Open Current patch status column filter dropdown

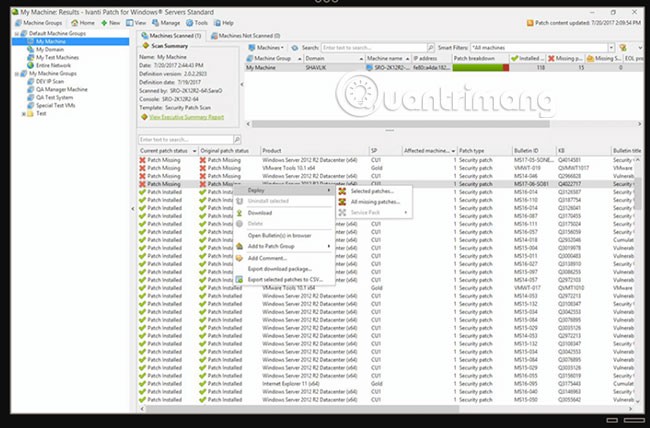(194, 151)
